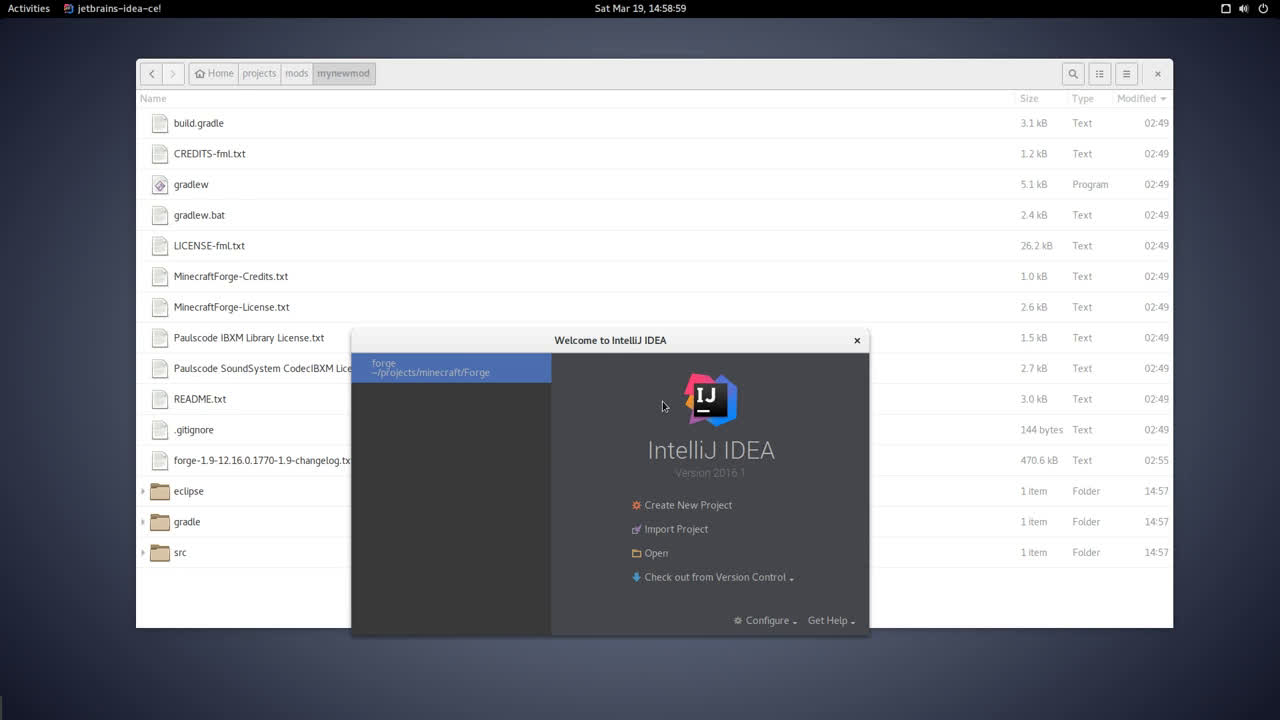Viewport: 1280px width, 720px height.
Task: Click the Version Control download arrow icon
Action: click(636, 577)
